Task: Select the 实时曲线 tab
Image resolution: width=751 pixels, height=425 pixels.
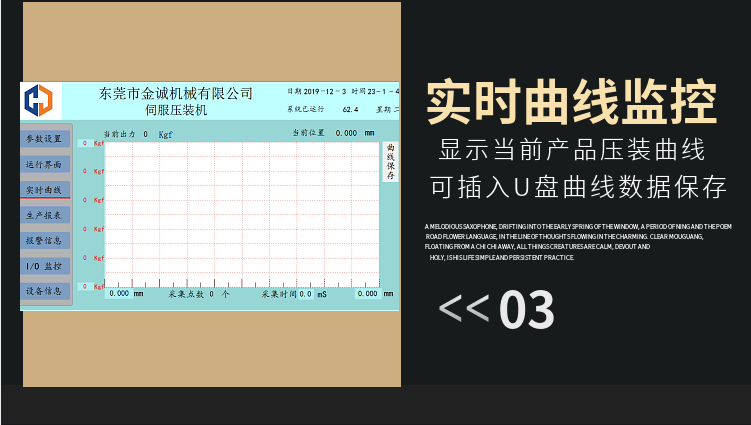Action: [x=44, y=190]
